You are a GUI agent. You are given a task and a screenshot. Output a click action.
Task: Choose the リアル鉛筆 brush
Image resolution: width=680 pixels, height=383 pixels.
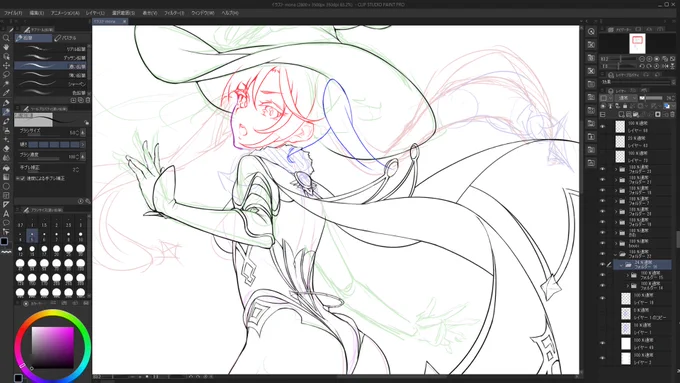51,49
